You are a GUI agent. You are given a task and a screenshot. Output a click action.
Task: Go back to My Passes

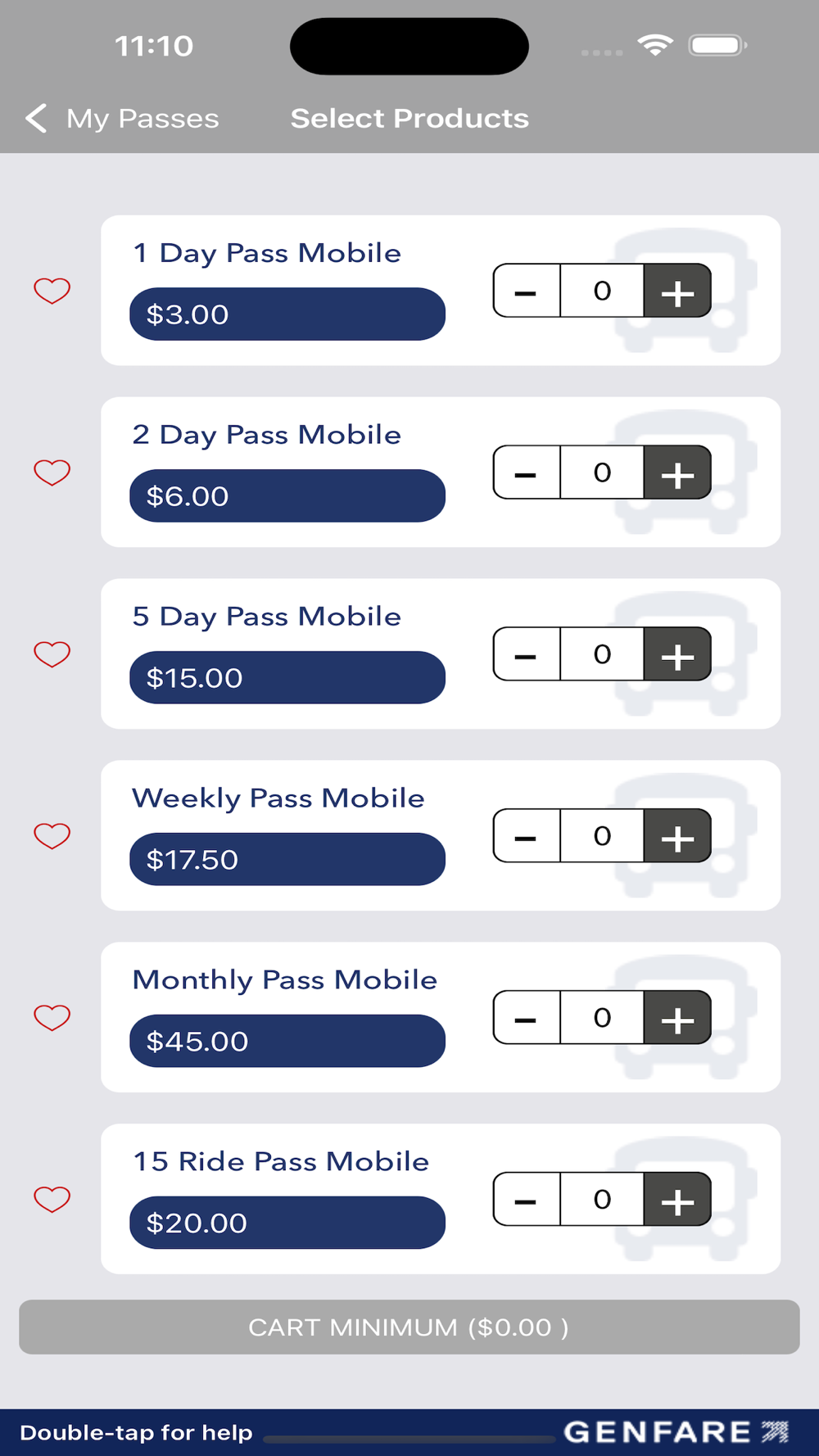click(123, 119)
